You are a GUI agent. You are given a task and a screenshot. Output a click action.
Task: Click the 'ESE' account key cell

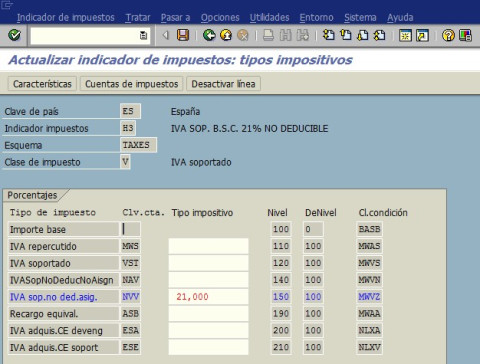130,347
